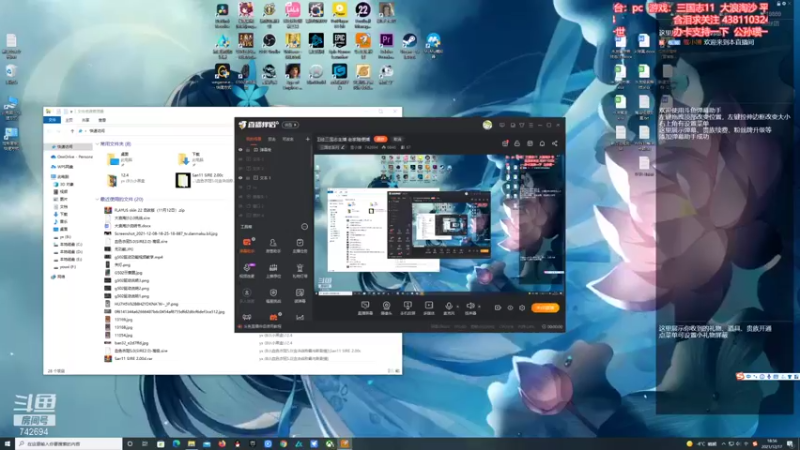Collapse the frequent folders section in Explorer
800x450 pixels.
tap(97, 144)
